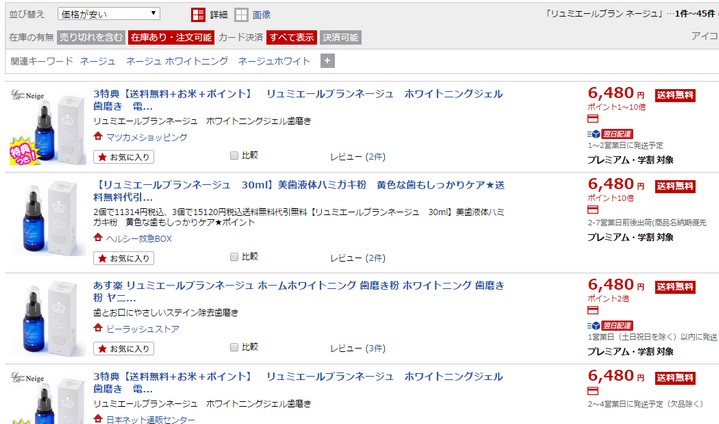Select 決済可能 card payment filter
719x424 pixels.
coord(340,37)
